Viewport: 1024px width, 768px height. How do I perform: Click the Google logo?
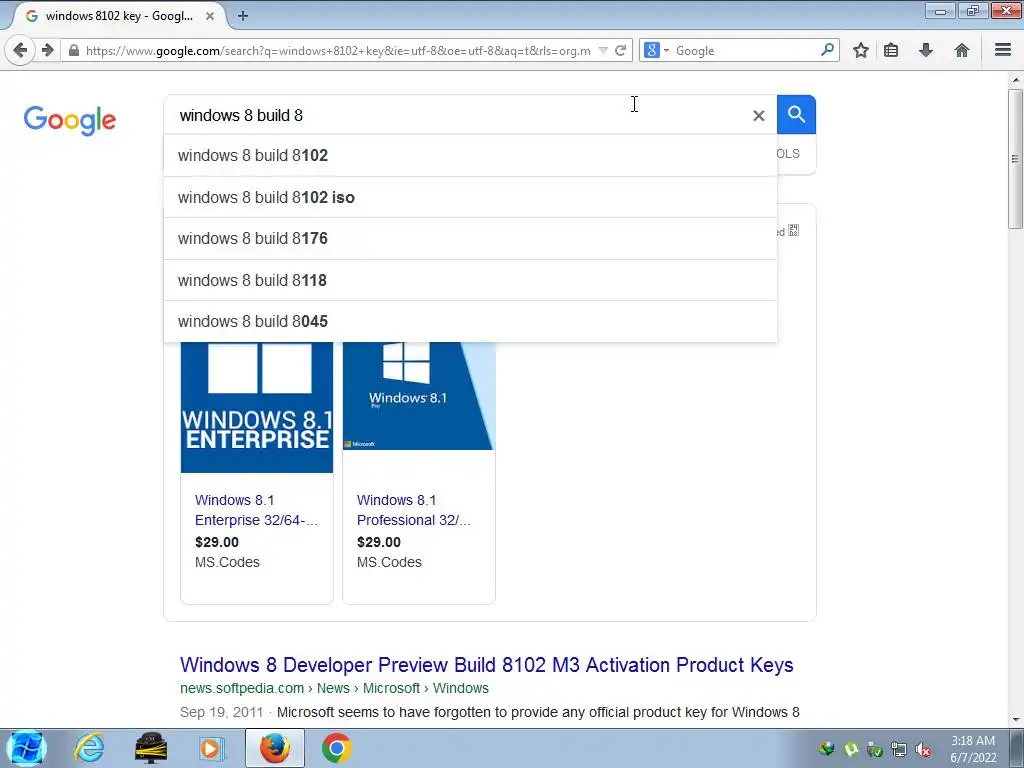[x=70, y=120]
